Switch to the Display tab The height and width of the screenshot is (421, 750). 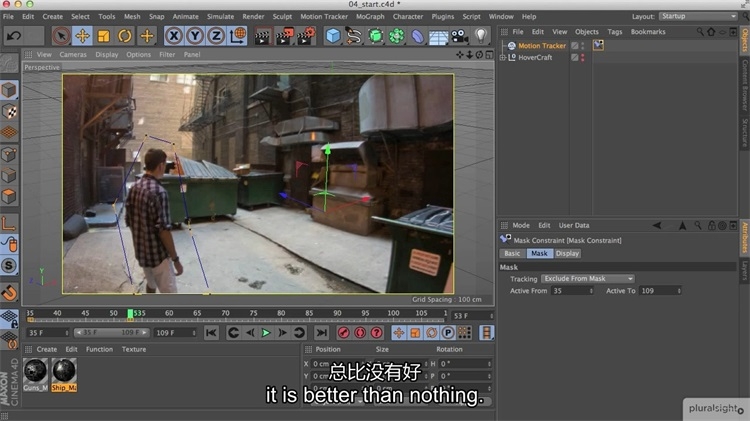567,254
